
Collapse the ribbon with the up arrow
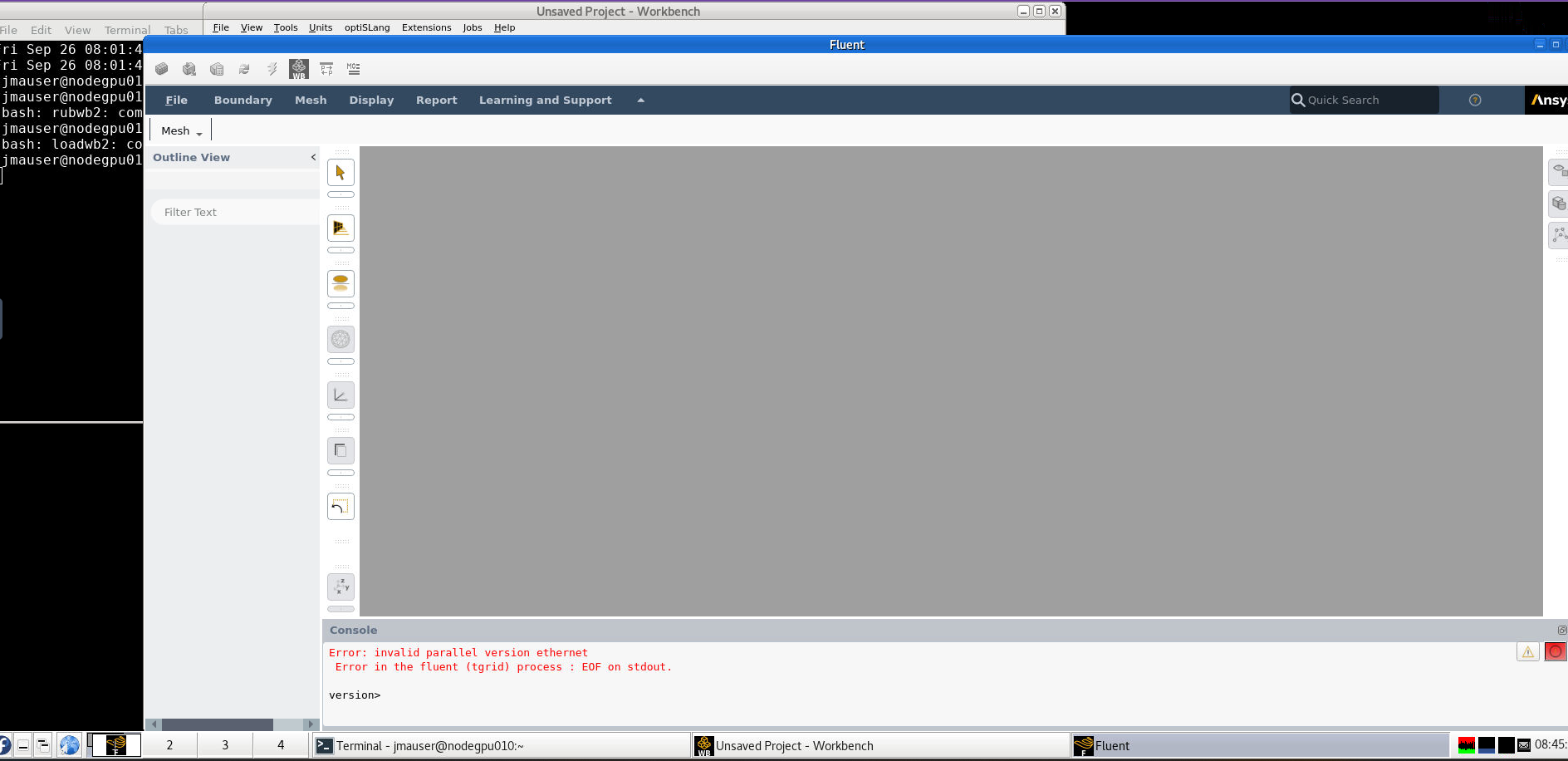(x=640, y=100)
